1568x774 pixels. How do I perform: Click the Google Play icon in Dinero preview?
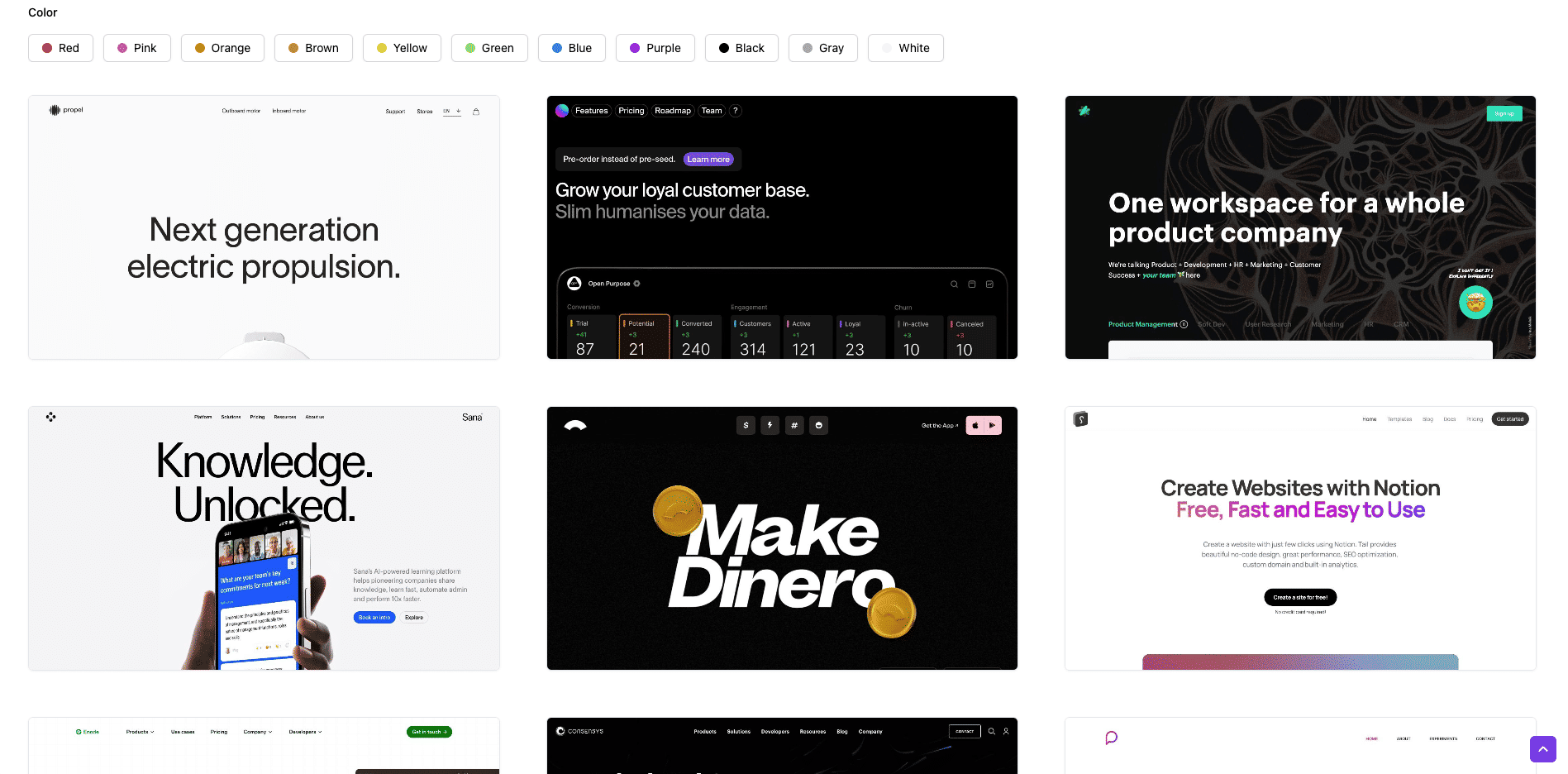[x=993, y=425]
